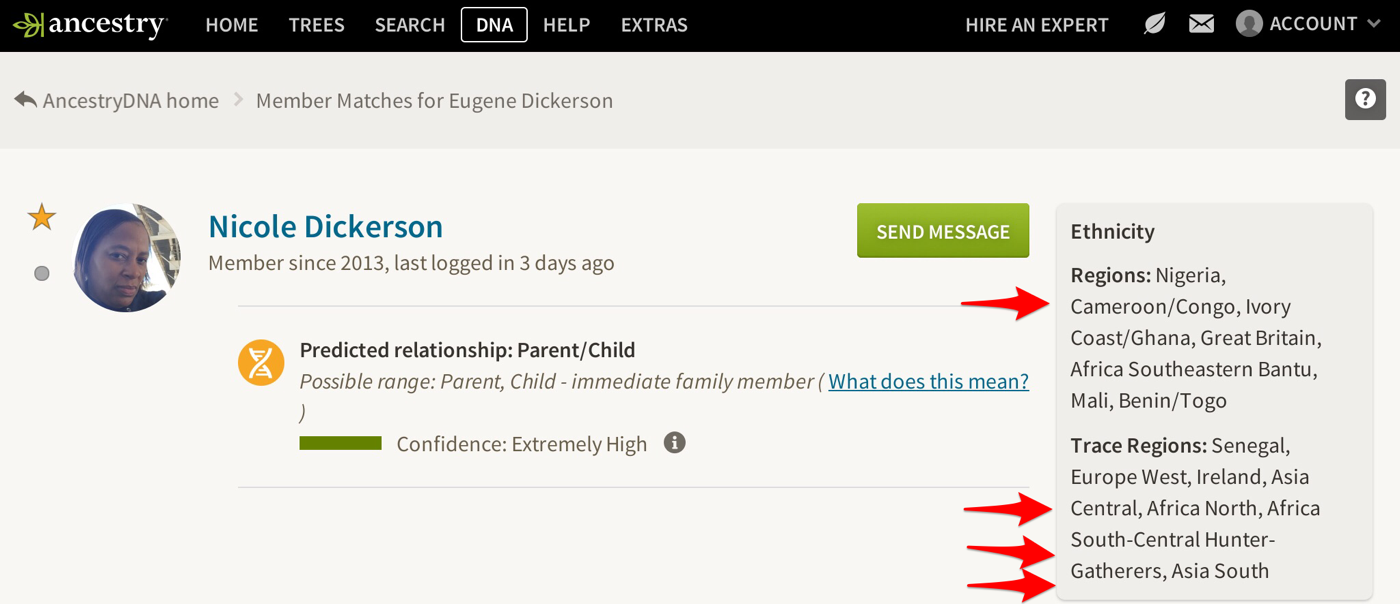Click the green confidence level bar
Screen dimensions: 1400x604
341,443
